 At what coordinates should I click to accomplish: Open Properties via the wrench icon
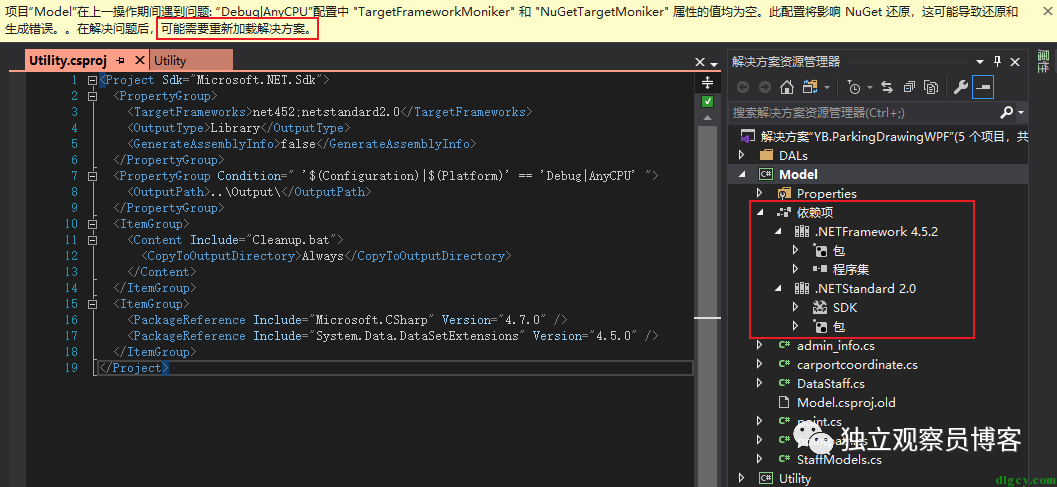[x=961, y=87]
